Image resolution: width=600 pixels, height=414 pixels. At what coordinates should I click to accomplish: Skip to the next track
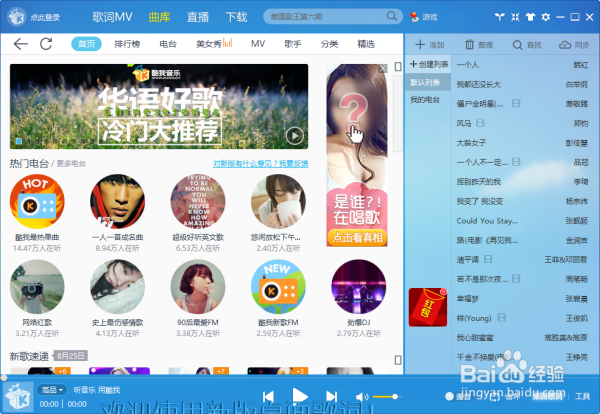click(331, 397)
